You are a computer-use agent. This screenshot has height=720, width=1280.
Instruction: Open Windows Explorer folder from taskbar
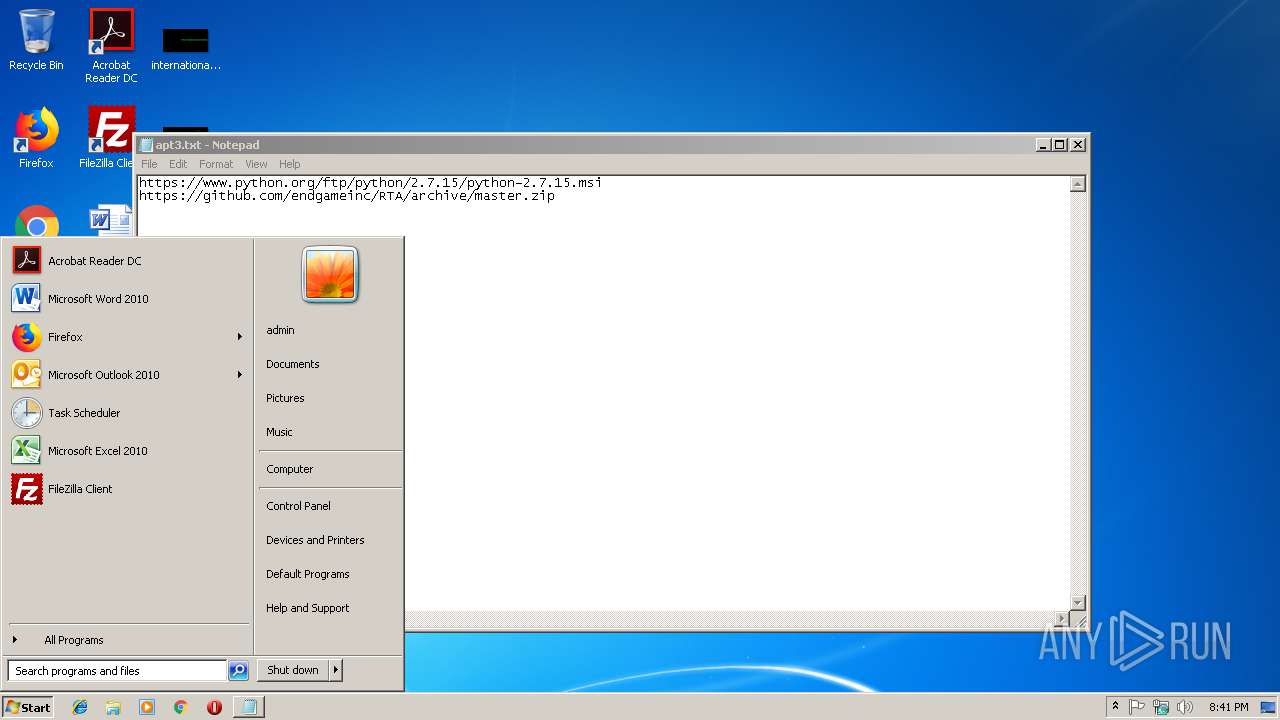pos(113,707)
